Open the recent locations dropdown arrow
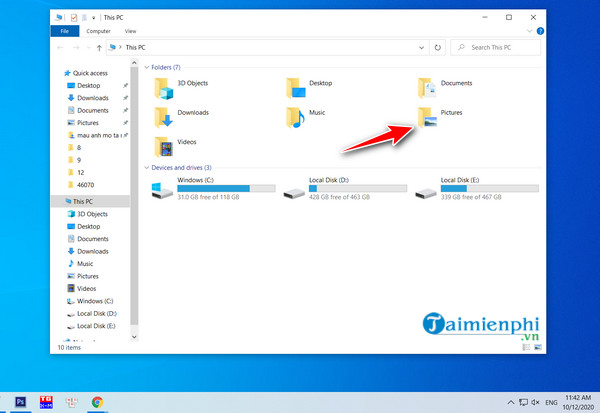This screenshot has height=413, width=600. click(x=89, y=48)
